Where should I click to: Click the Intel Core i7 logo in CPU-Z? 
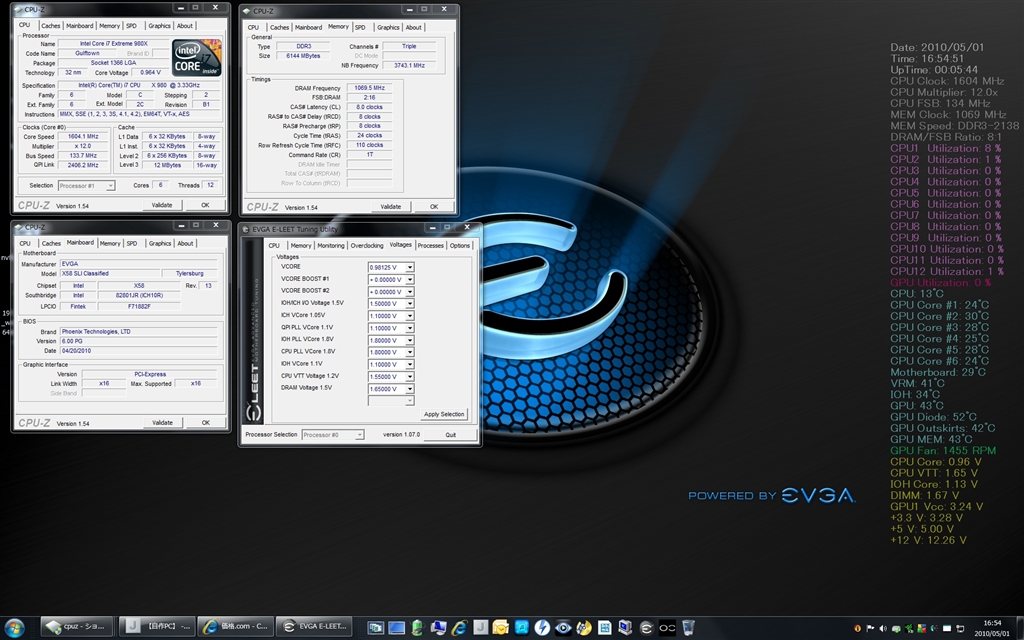(197, 57)
